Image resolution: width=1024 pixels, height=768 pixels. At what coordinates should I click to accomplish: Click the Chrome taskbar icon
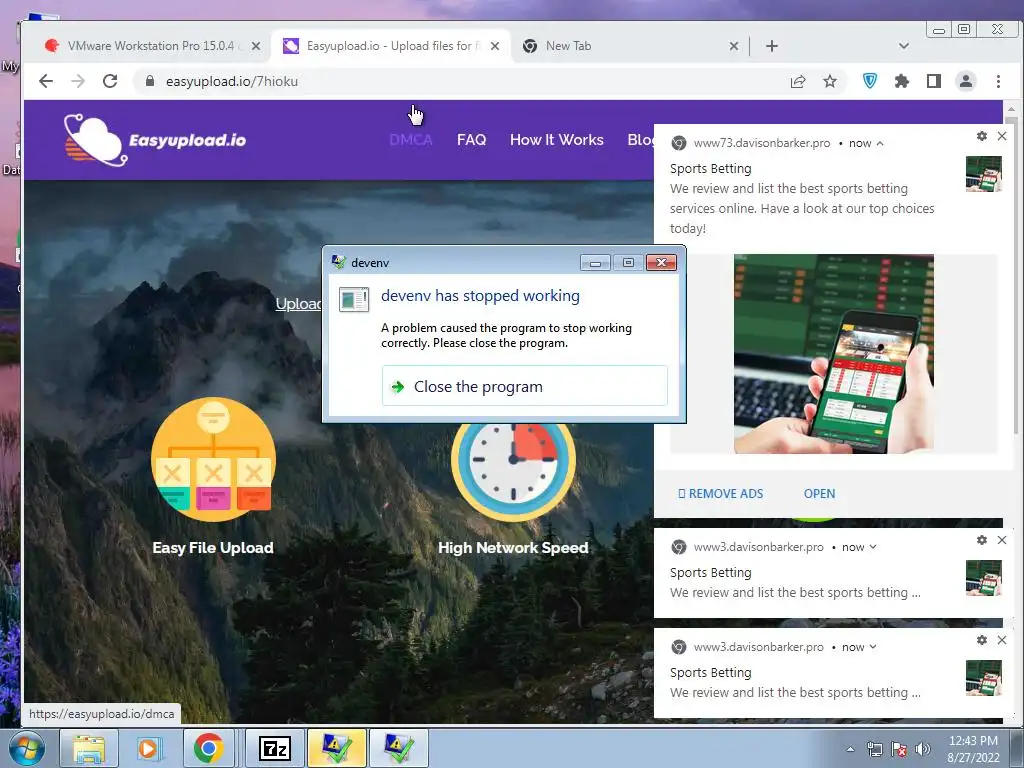pyautogui.click(x=208, y=748)
